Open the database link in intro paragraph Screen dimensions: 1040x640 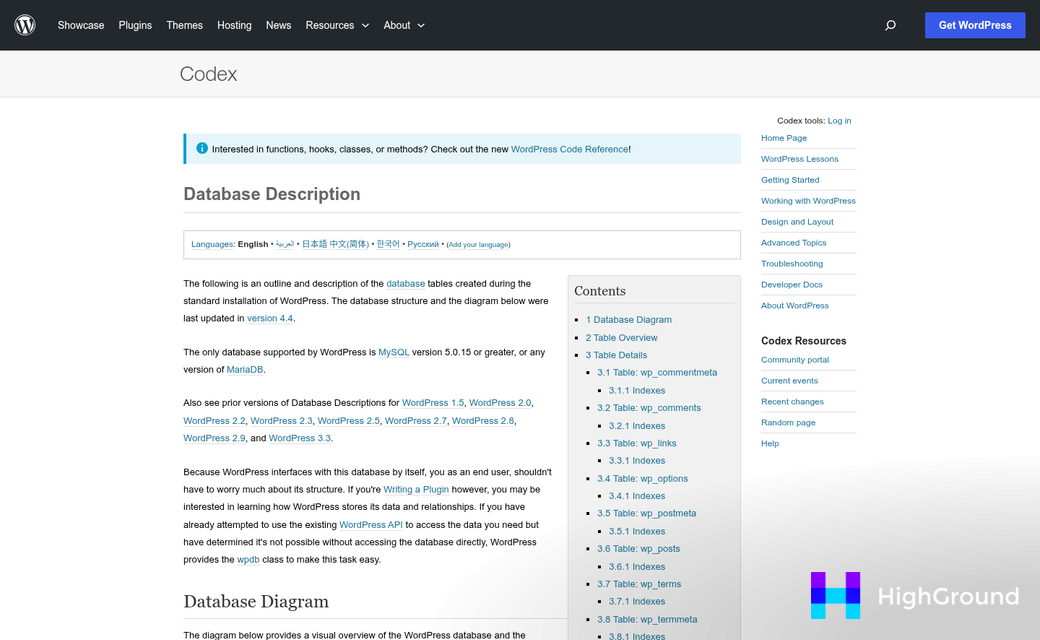coord(406,283)
